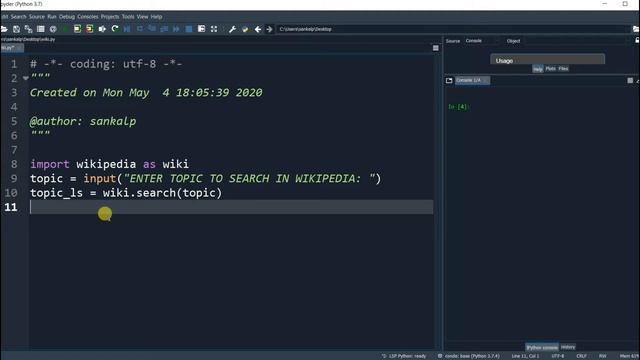Click the @author: sankalp docstring line
Viewport: 640px width, 360px height.
pos(83,121)
